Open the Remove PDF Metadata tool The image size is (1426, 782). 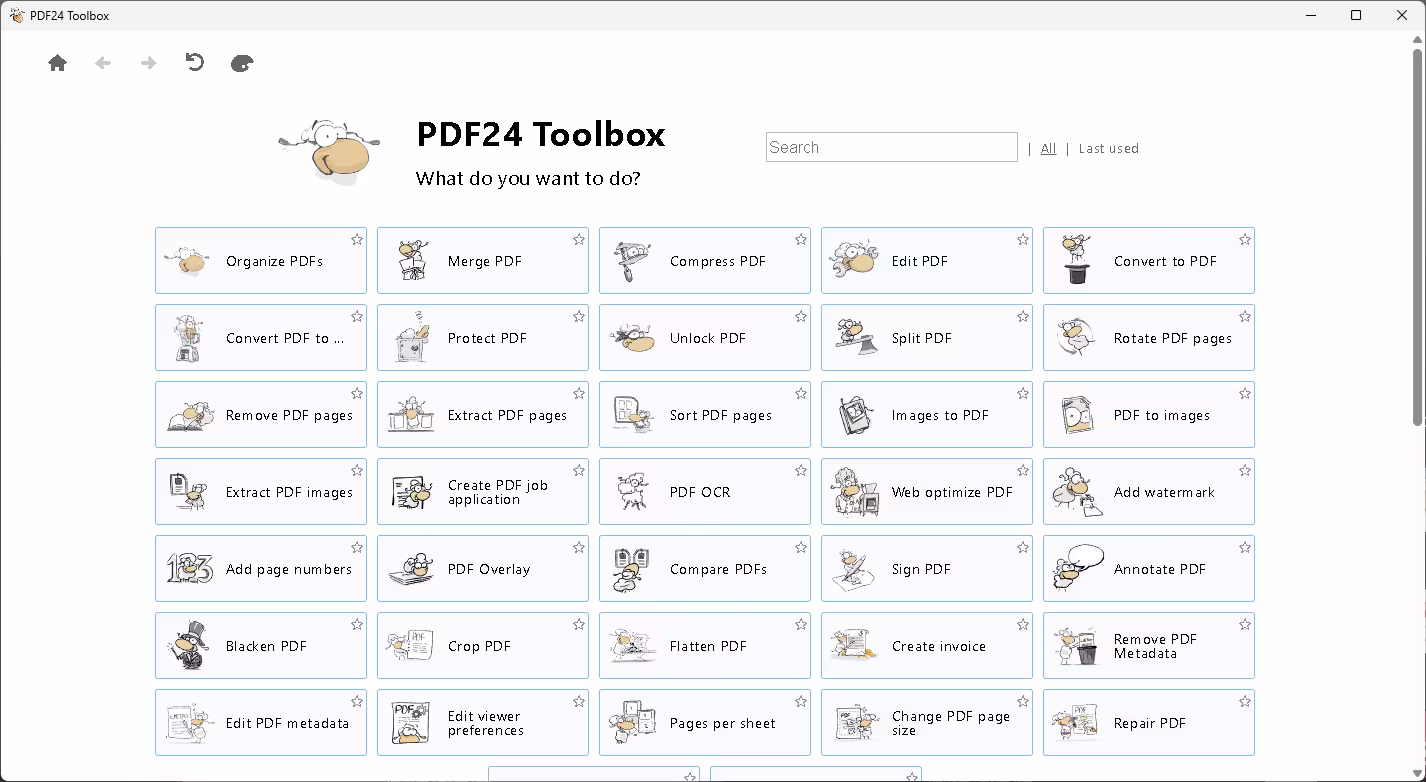(1149, 646)
